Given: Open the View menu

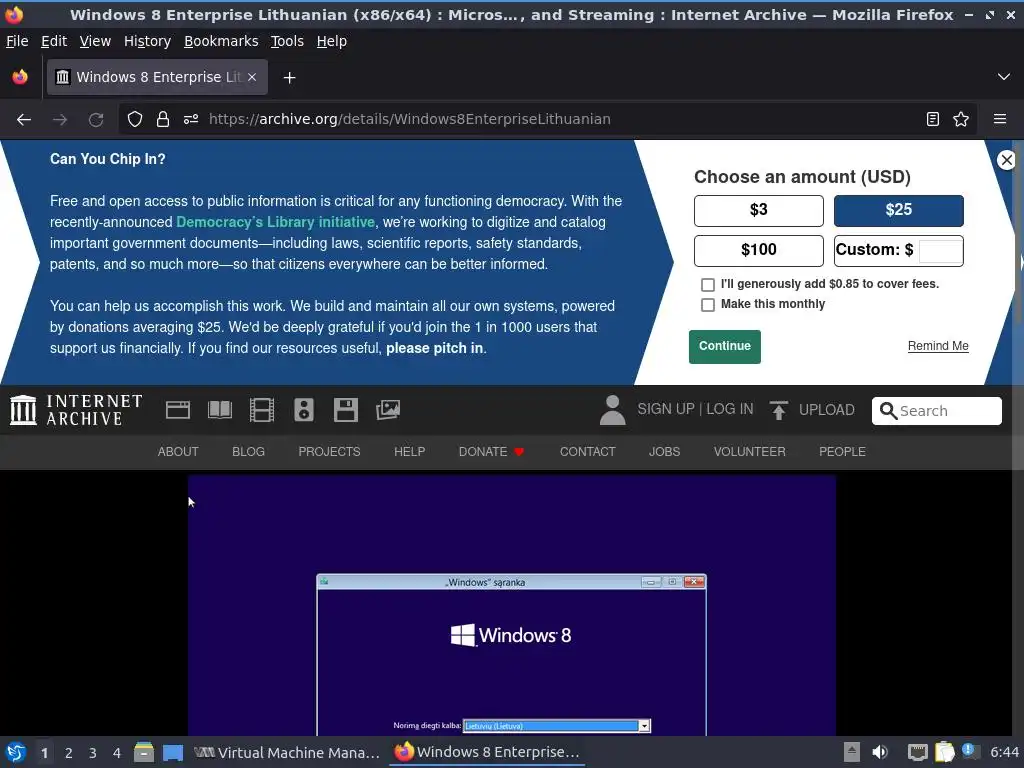Looking at the screenshot, I should pos(95,41).
